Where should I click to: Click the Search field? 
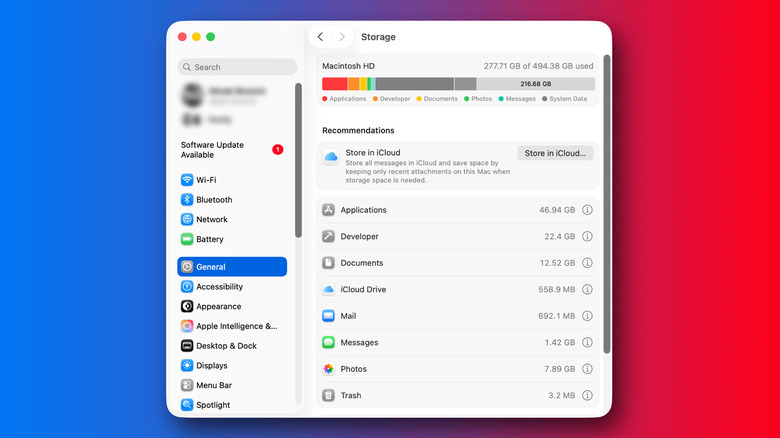237,67
